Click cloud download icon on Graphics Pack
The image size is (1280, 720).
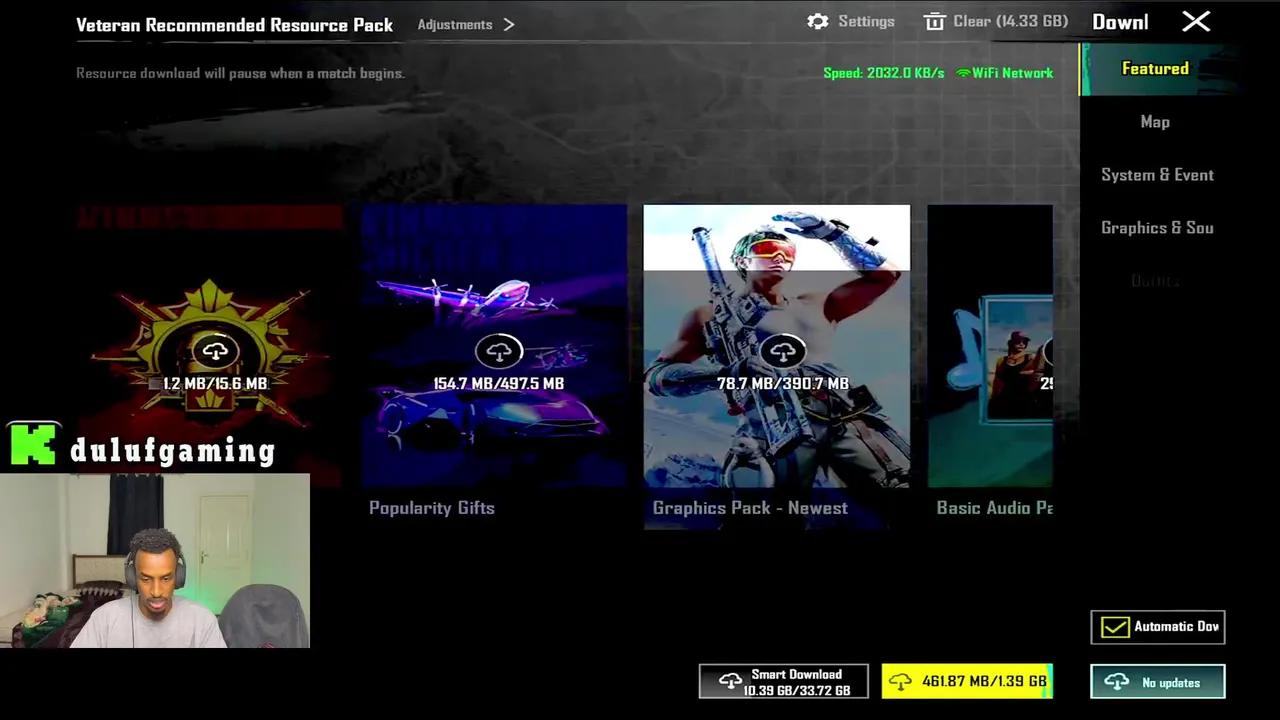coord(782,351)
